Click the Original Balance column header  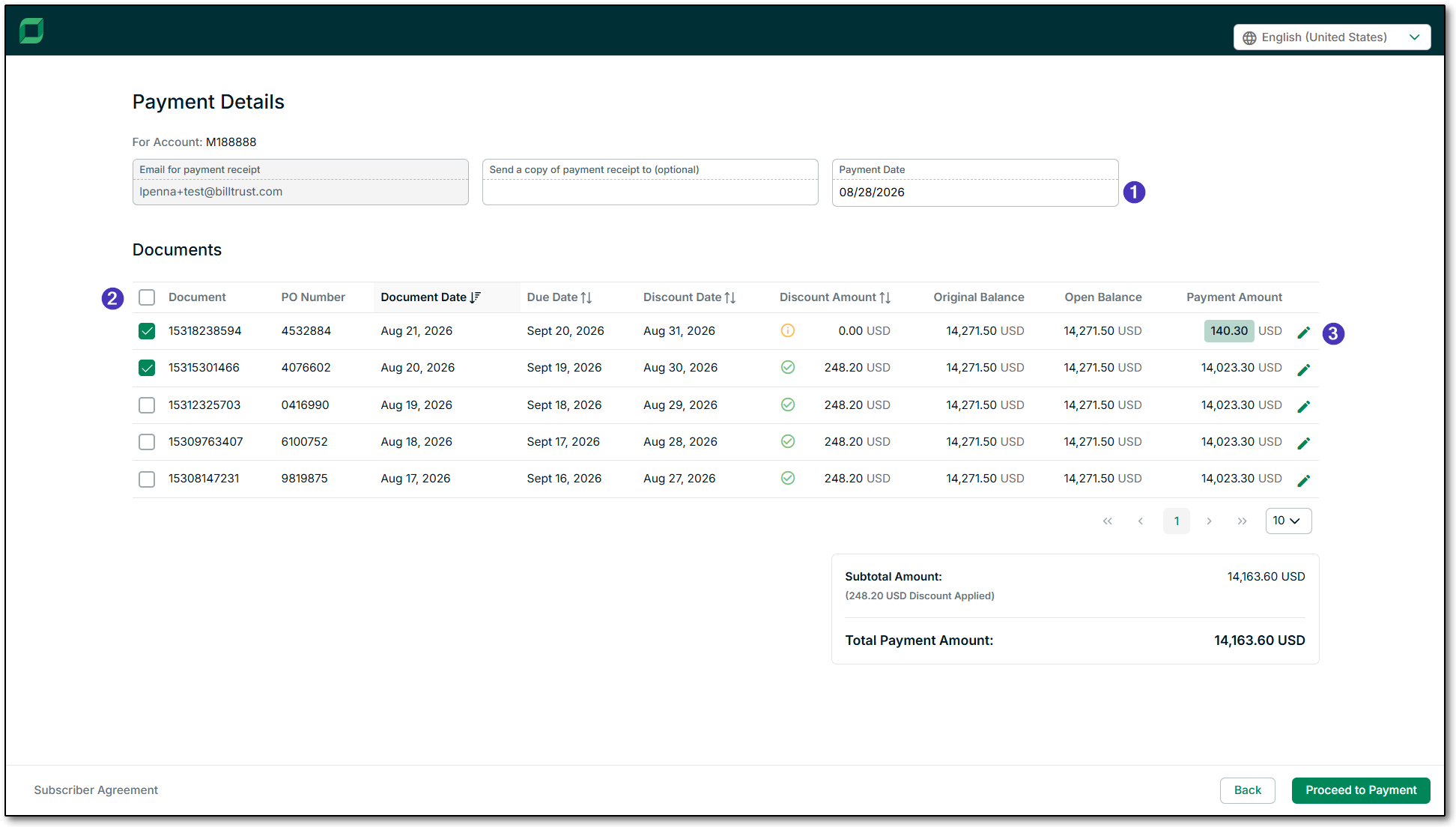click(978, 297)
